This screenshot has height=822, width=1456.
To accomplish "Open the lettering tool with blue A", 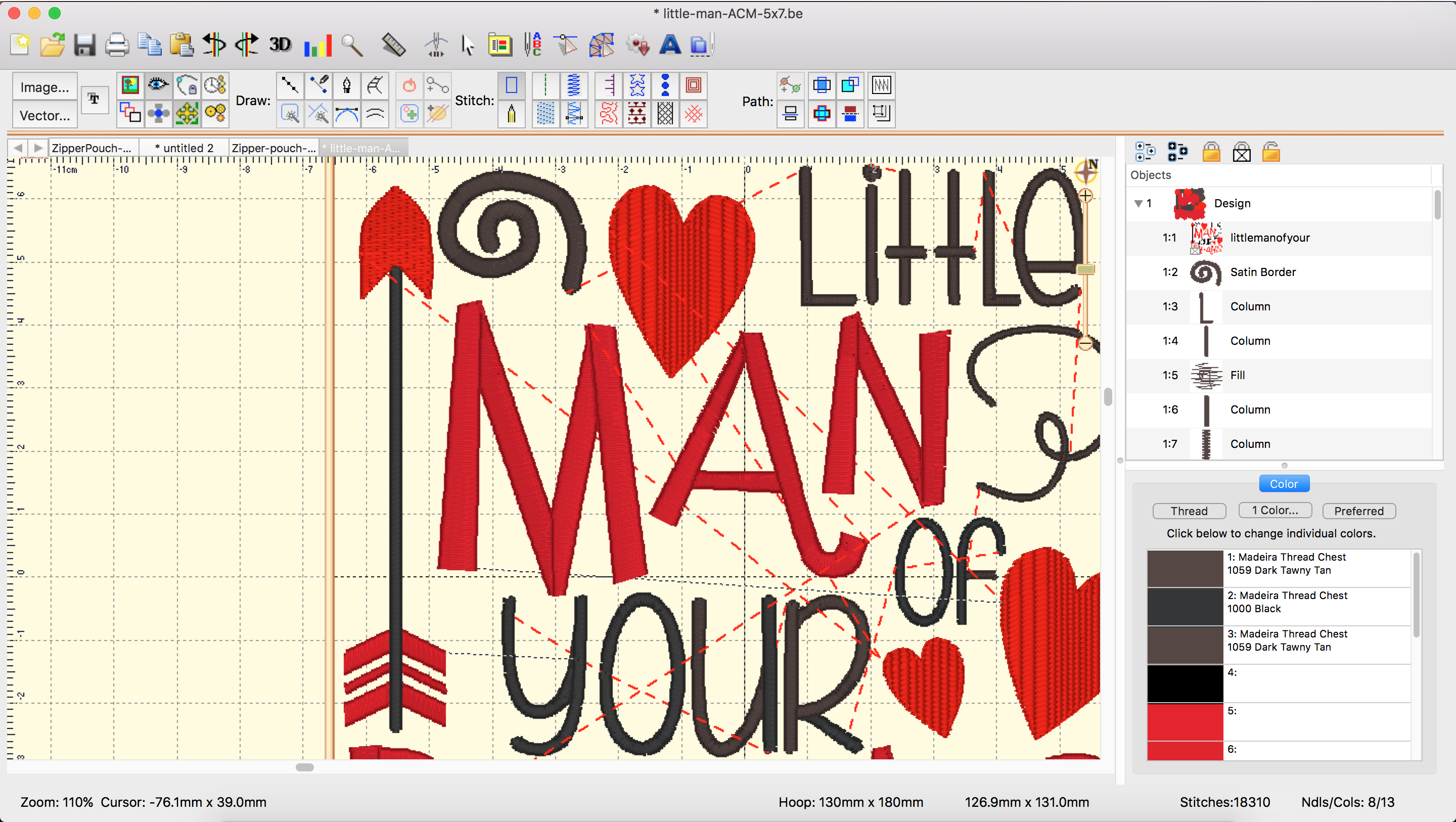I will click(670, 44).
